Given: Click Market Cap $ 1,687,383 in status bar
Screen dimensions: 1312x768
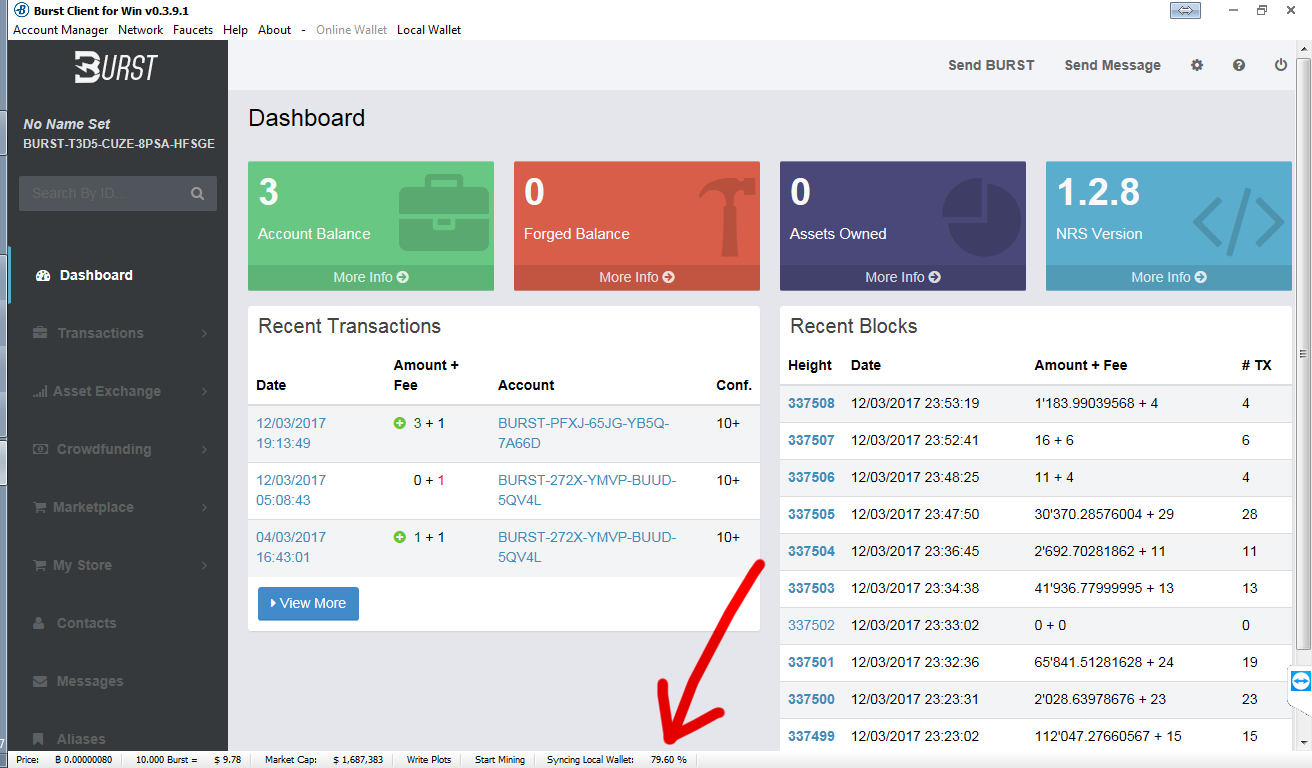Looking at the screenshot, I should [324, 760].
